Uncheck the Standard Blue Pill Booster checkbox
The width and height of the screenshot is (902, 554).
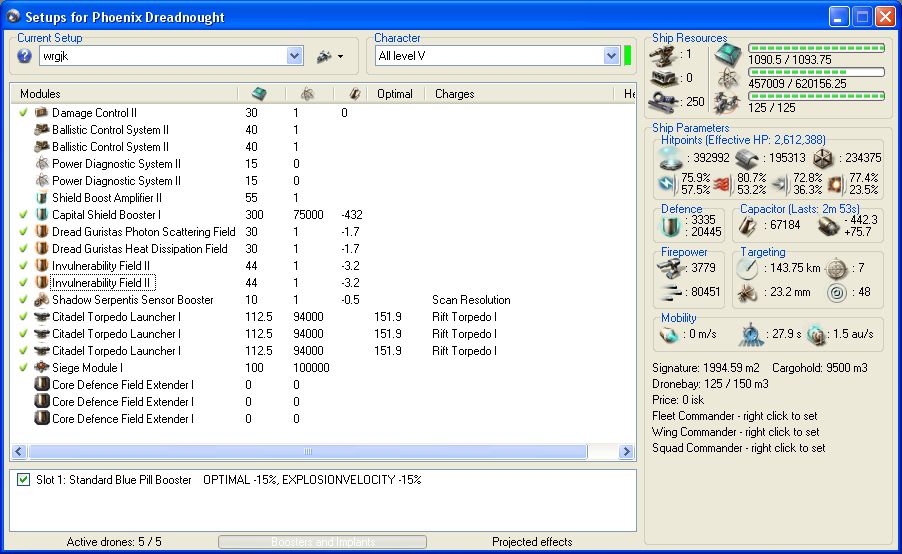pos(24,480)
